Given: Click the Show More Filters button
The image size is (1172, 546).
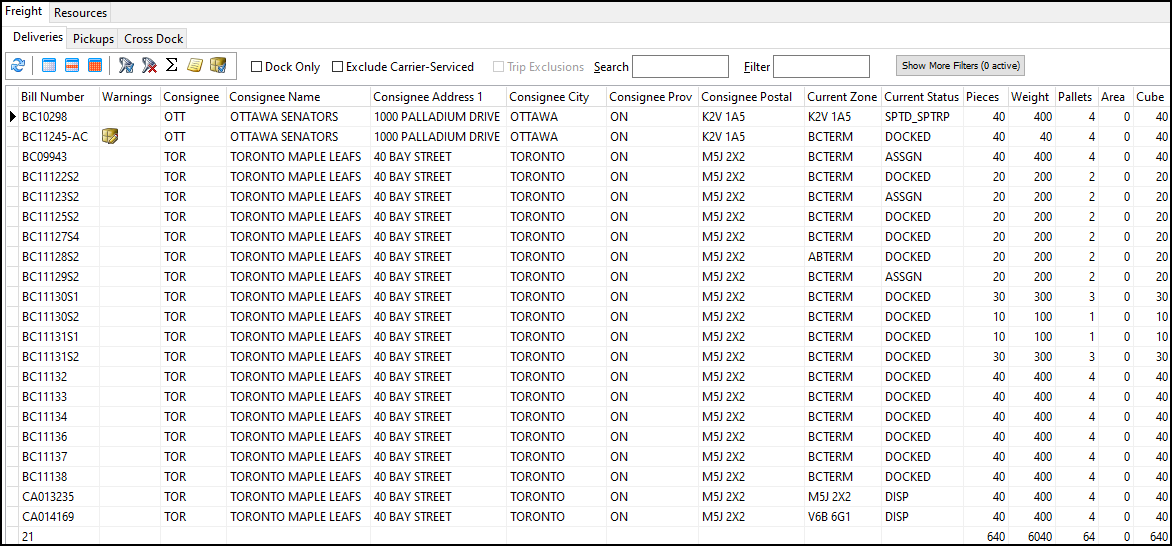Looking at the screenshot, I should pos(960,66).
